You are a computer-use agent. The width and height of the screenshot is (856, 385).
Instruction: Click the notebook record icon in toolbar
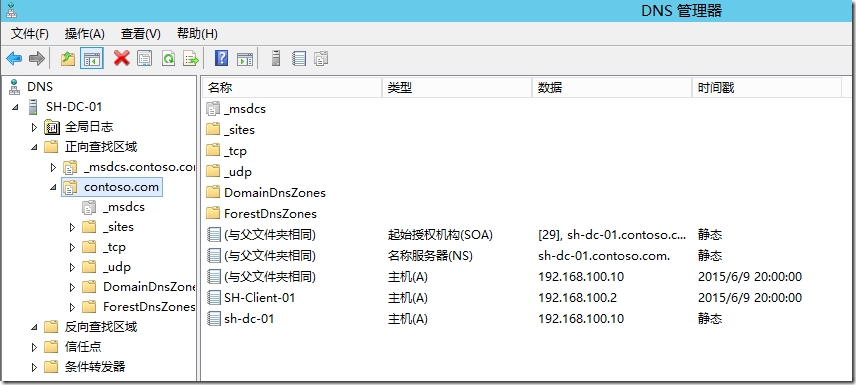click(x=299, y=58)
